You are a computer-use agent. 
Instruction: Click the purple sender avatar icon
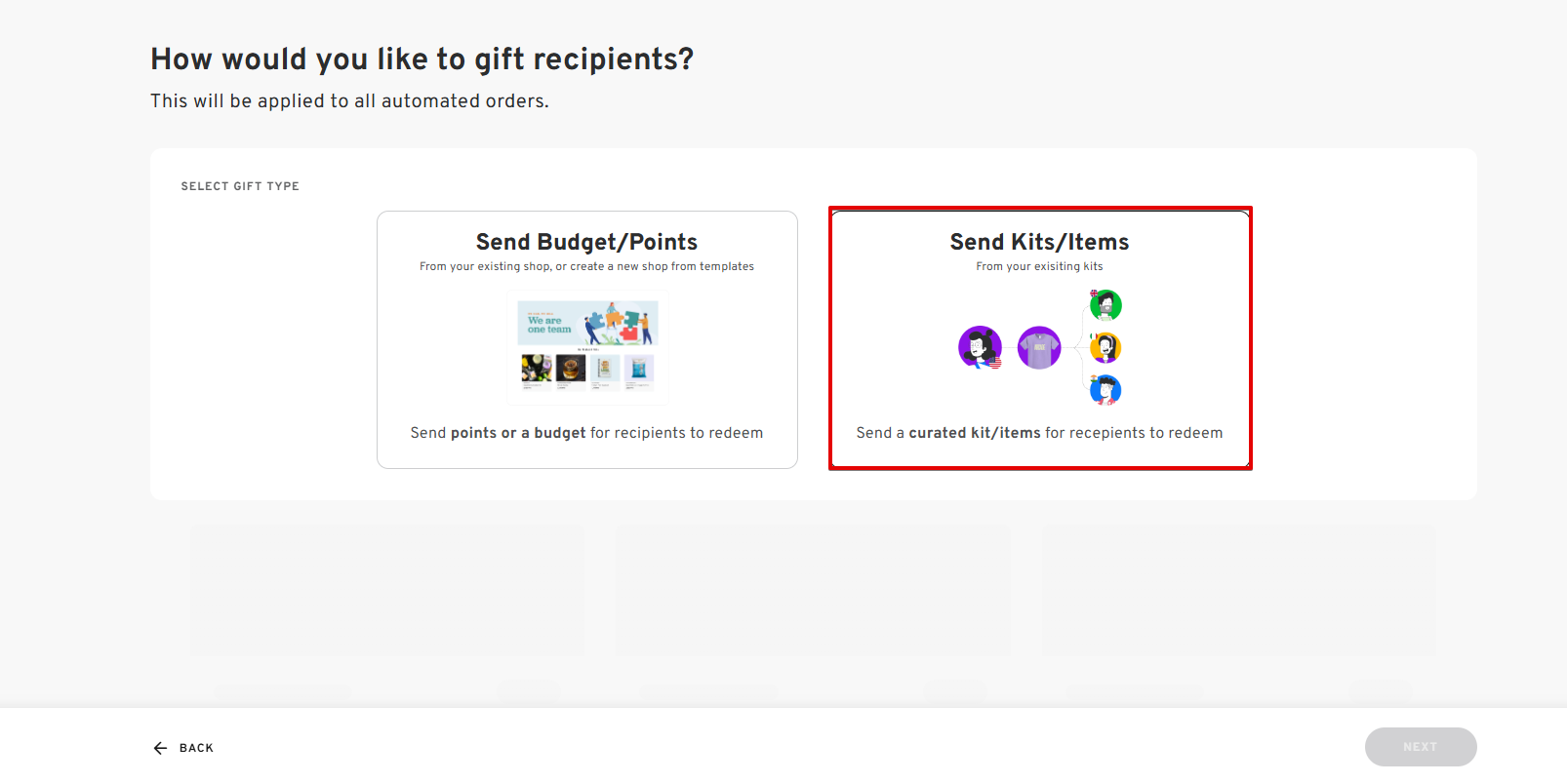981,347
